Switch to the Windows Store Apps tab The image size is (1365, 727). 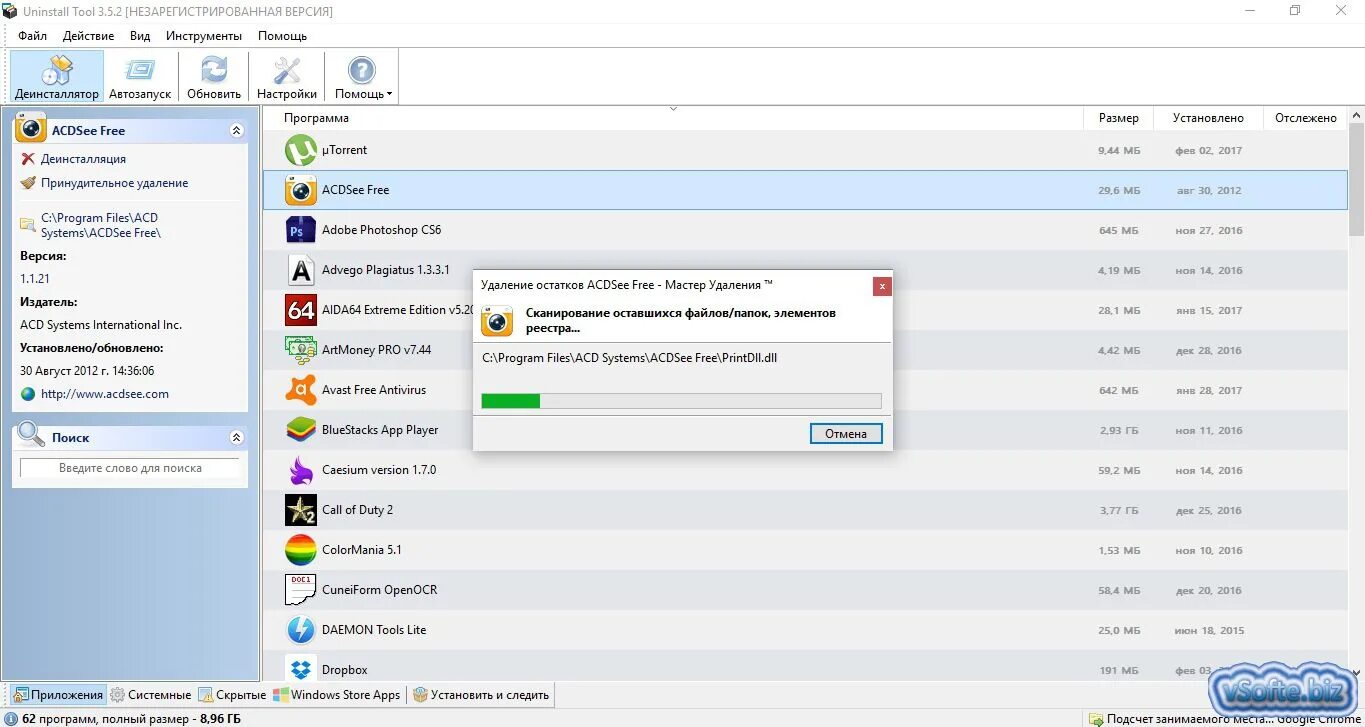click(338, 694)
